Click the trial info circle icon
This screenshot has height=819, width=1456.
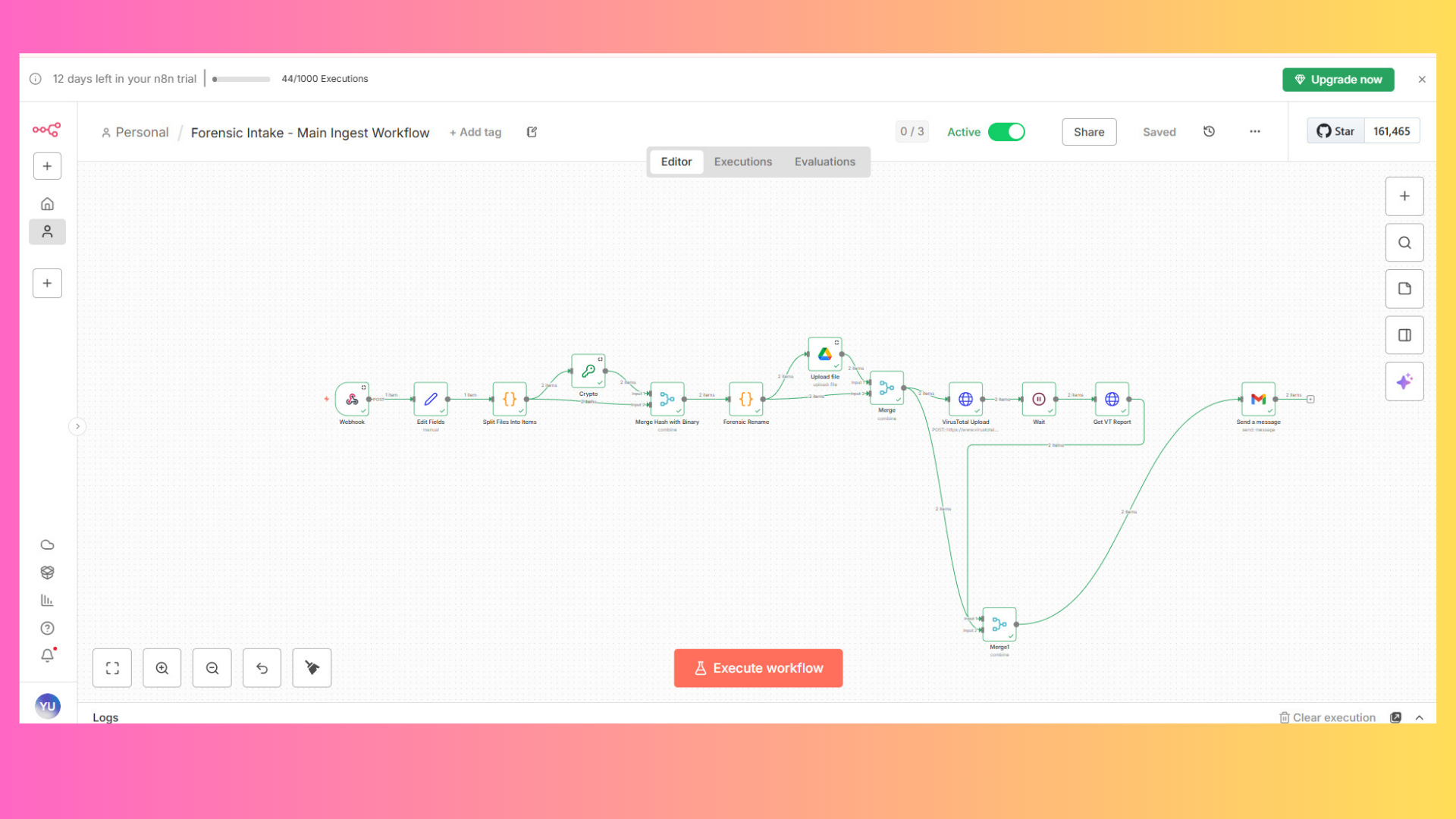pos(36,79)
